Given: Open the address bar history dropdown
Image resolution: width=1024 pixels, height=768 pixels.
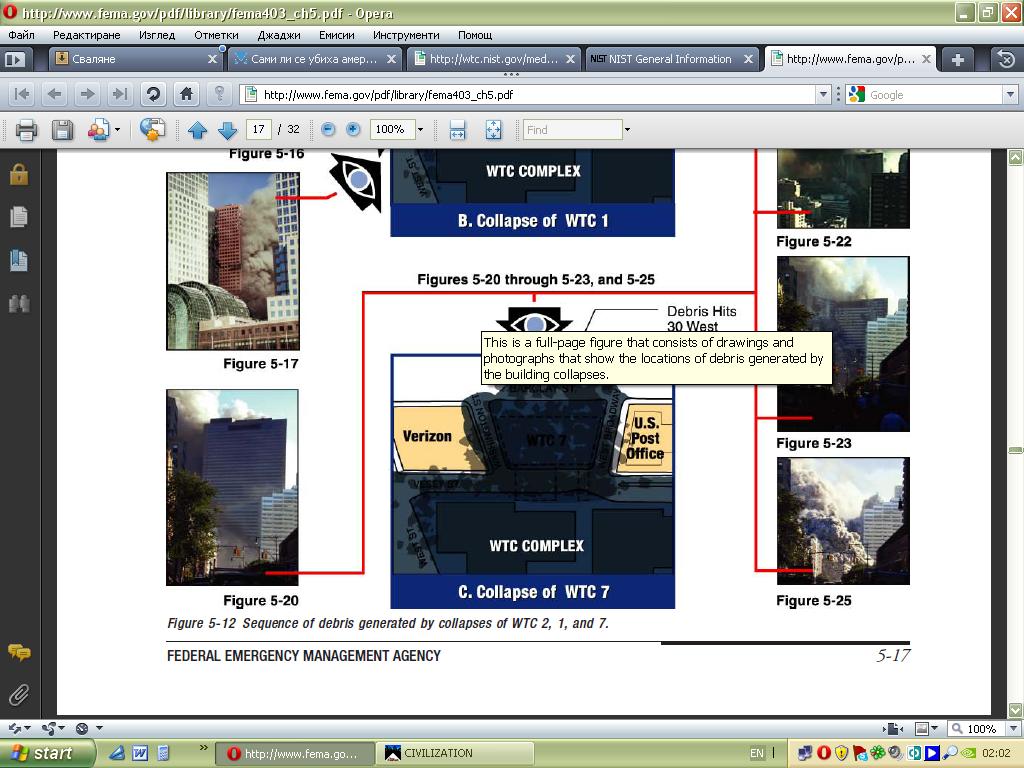Looking at the screenshot, I should (x=823, y=95).
